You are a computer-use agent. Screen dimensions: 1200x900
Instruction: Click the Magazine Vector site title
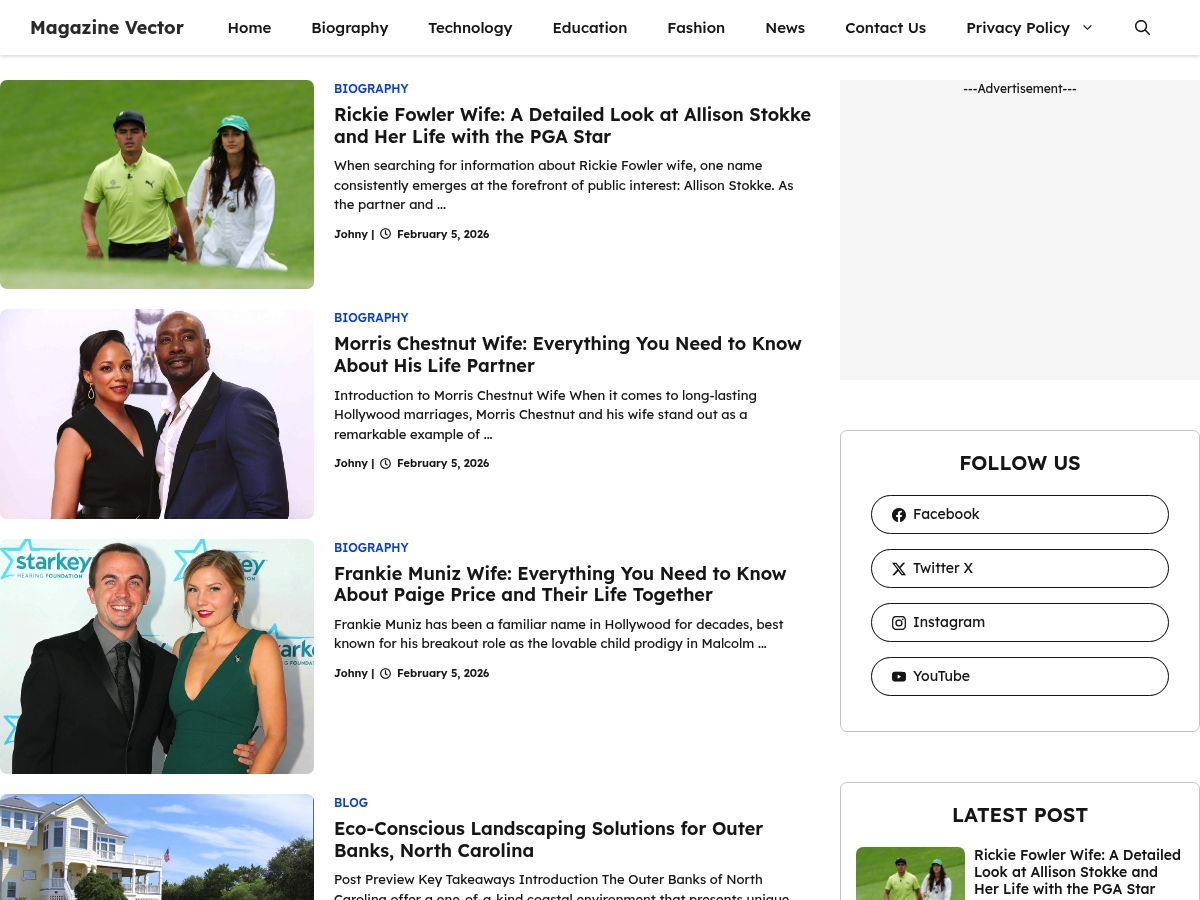tap(107, 28)
